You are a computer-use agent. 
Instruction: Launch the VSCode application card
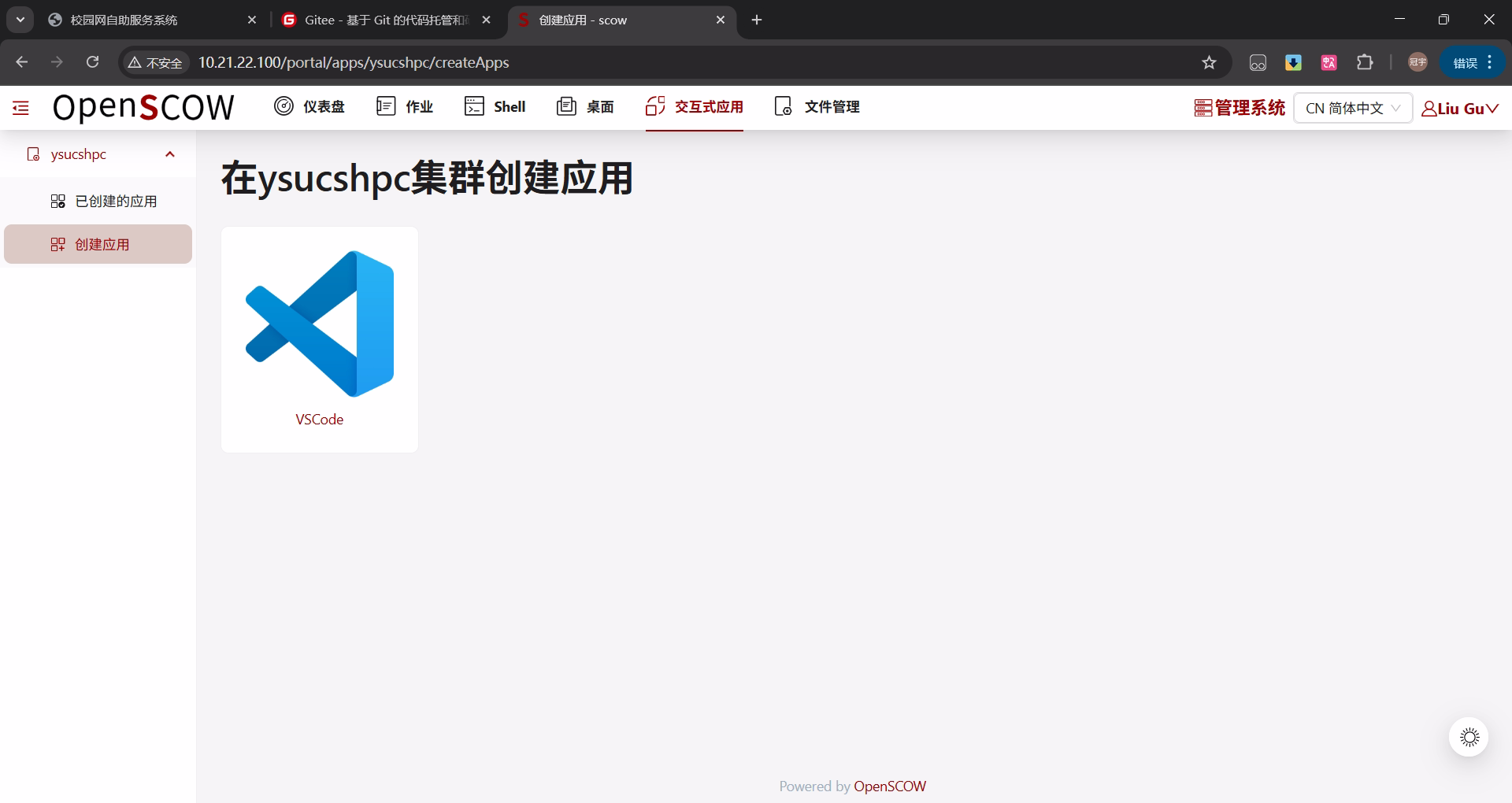pyautogui.click(x=319, y=339)
